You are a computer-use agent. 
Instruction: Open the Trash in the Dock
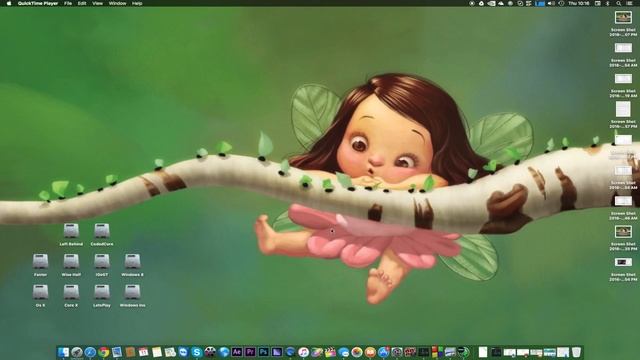(576, 352)
